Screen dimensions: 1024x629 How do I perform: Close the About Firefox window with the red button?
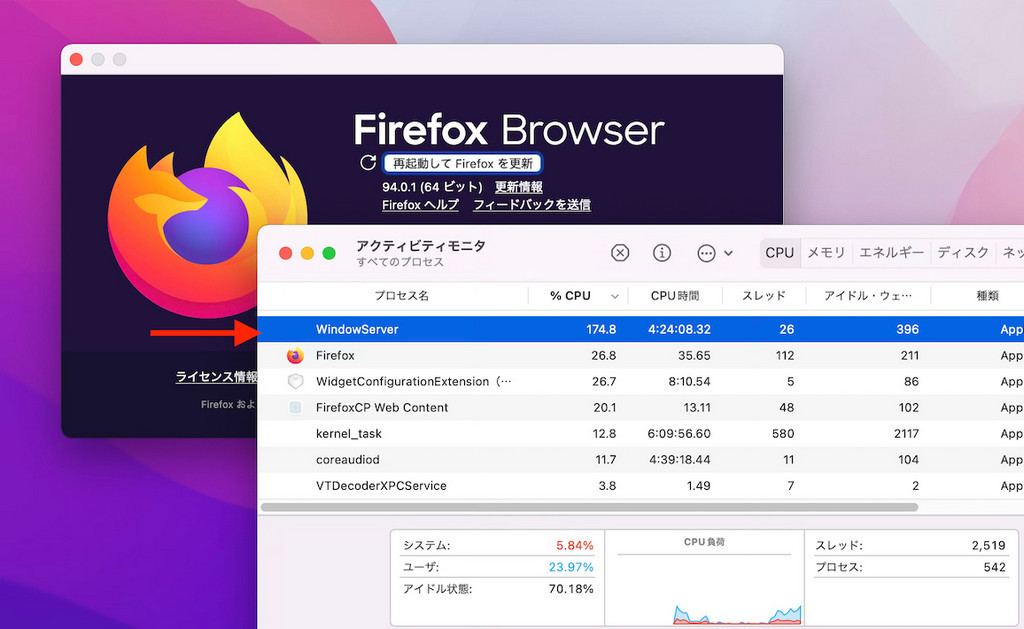point(76,59)
